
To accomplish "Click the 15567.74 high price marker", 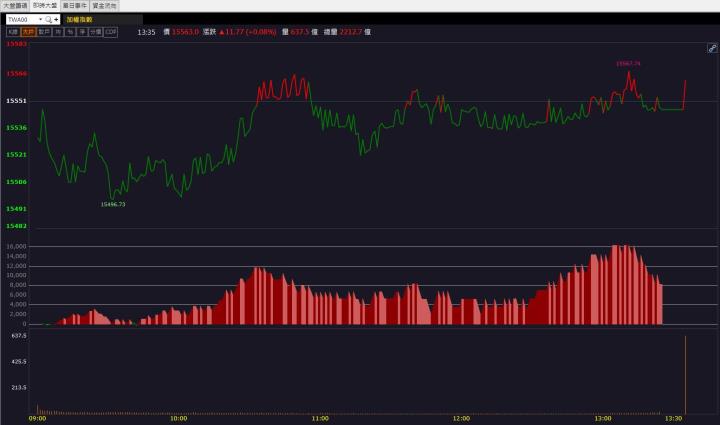I will (628, 63).
